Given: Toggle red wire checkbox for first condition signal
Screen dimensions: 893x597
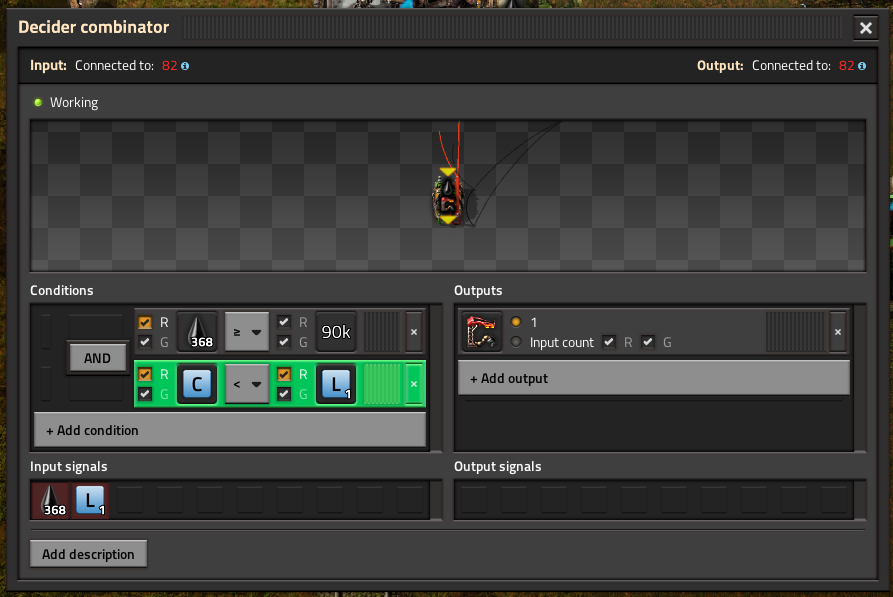Looking at the screenshot, I should 145,322.
